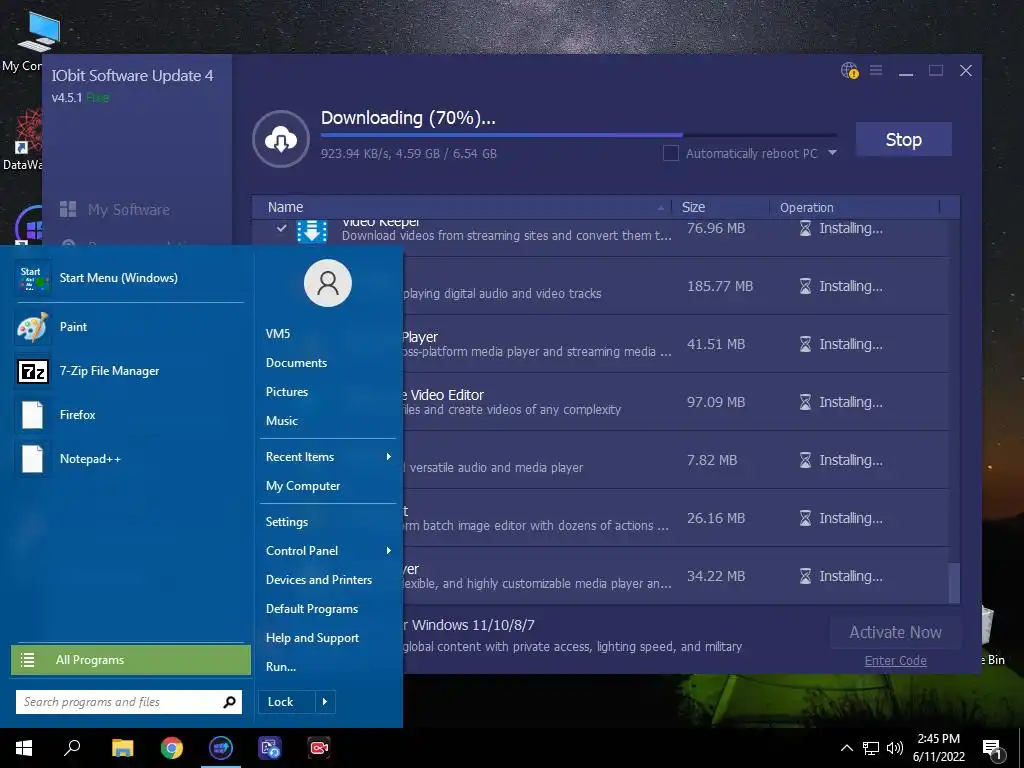Expand the Recent Items submenu arrow
Image resolution: width=1024 pixels, height=768 pixels.
coord(389,456)
